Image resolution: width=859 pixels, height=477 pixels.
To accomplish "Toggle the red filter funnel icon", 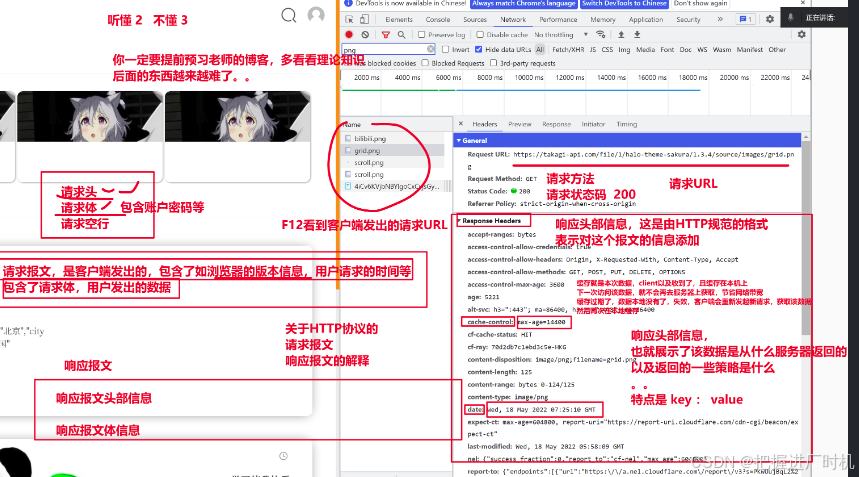I will click(x=386, y=35).
